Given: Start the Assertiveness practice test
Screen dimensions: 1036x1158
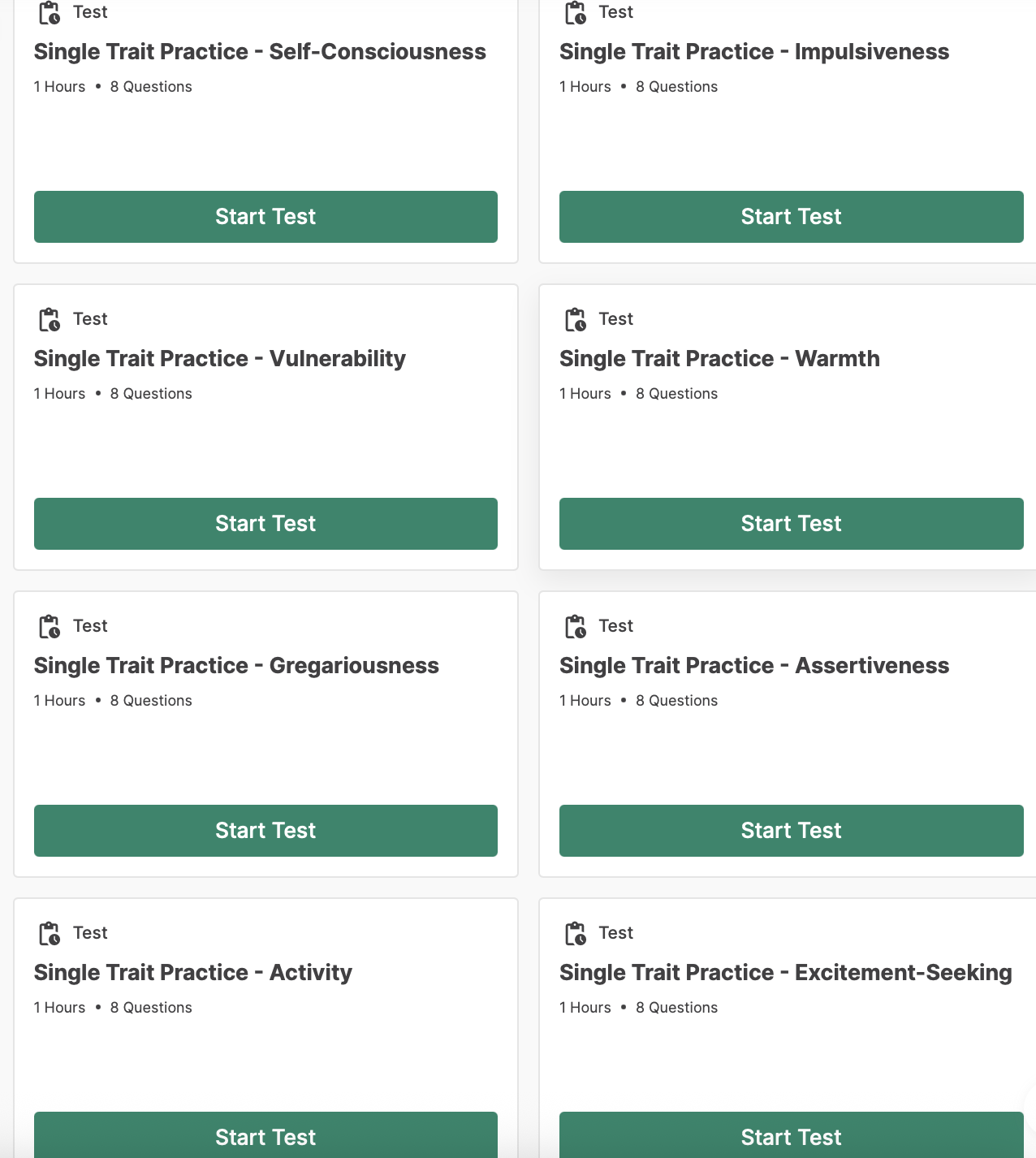Looking at the screenshot, I should [791, 831].
